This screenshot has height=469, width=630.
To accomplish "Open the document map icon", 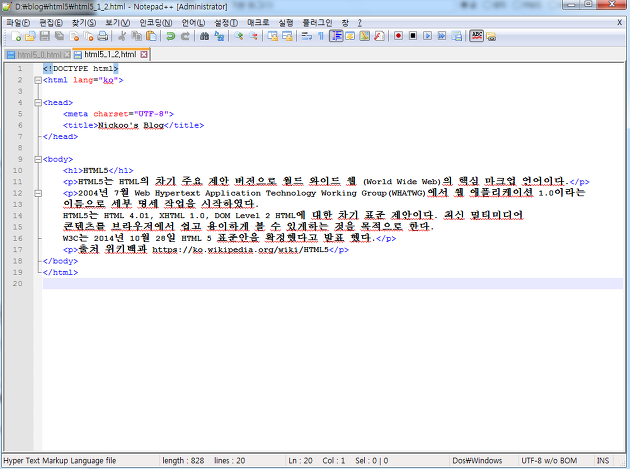I will 364,36.
